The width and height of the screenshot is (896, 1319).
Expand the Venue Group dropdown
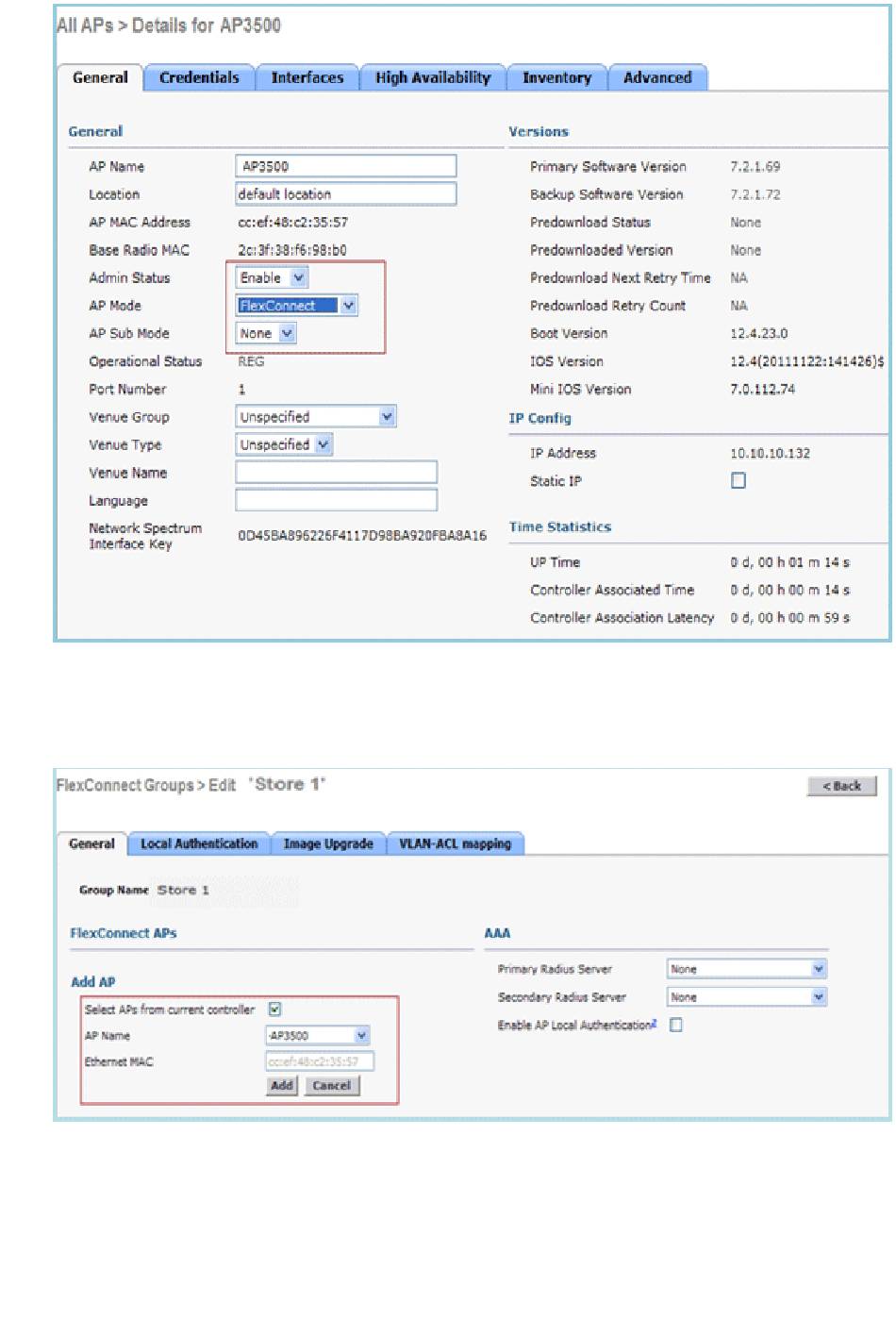pos(316,417)
